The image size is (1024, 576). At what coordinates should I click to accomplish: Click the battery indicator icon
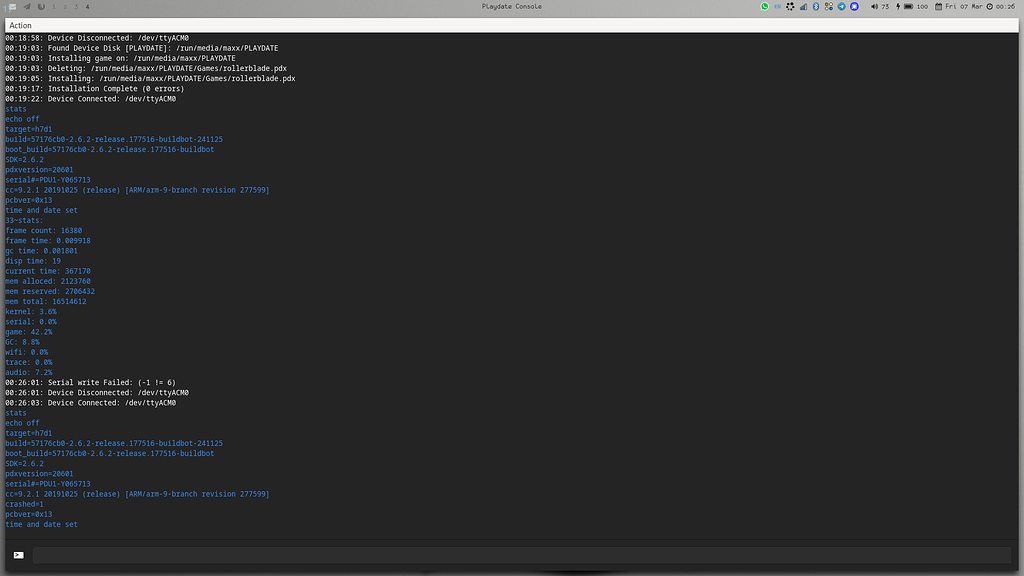click(908, 7)
